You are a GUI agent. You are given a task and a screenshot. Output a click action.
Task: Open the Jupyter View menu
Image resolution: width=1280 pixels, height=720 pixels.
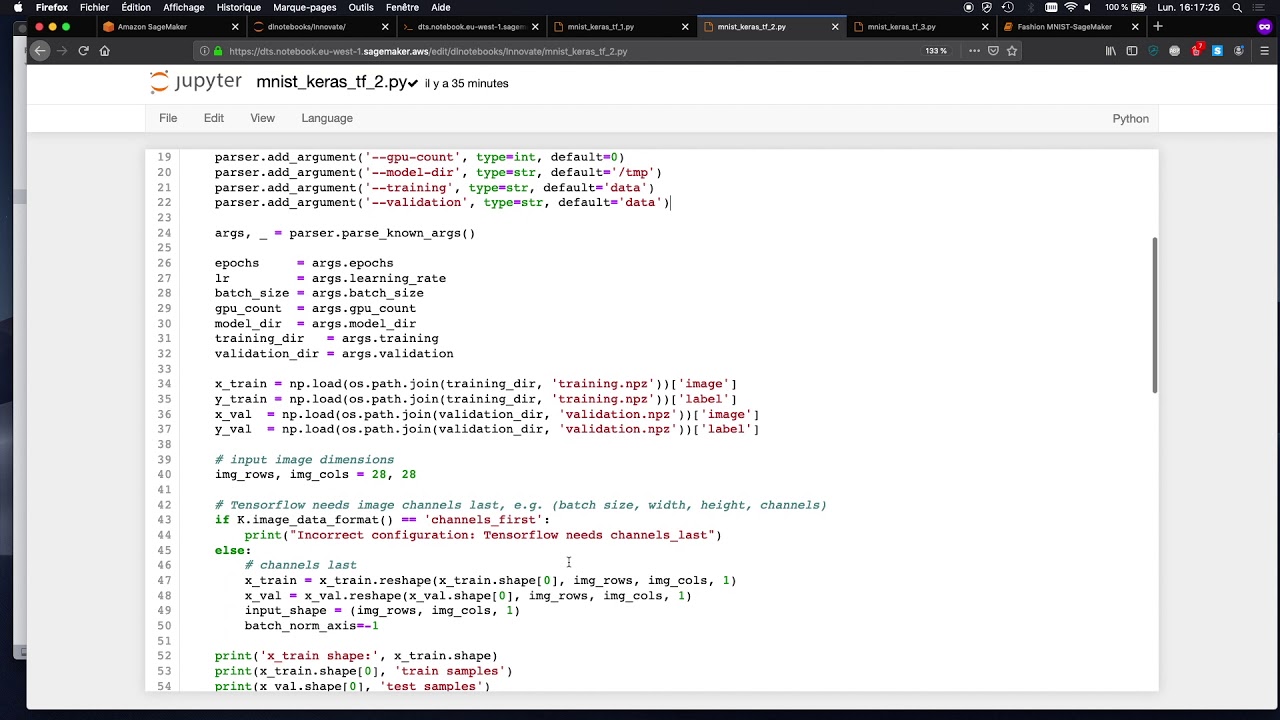[x=262, y=118]
